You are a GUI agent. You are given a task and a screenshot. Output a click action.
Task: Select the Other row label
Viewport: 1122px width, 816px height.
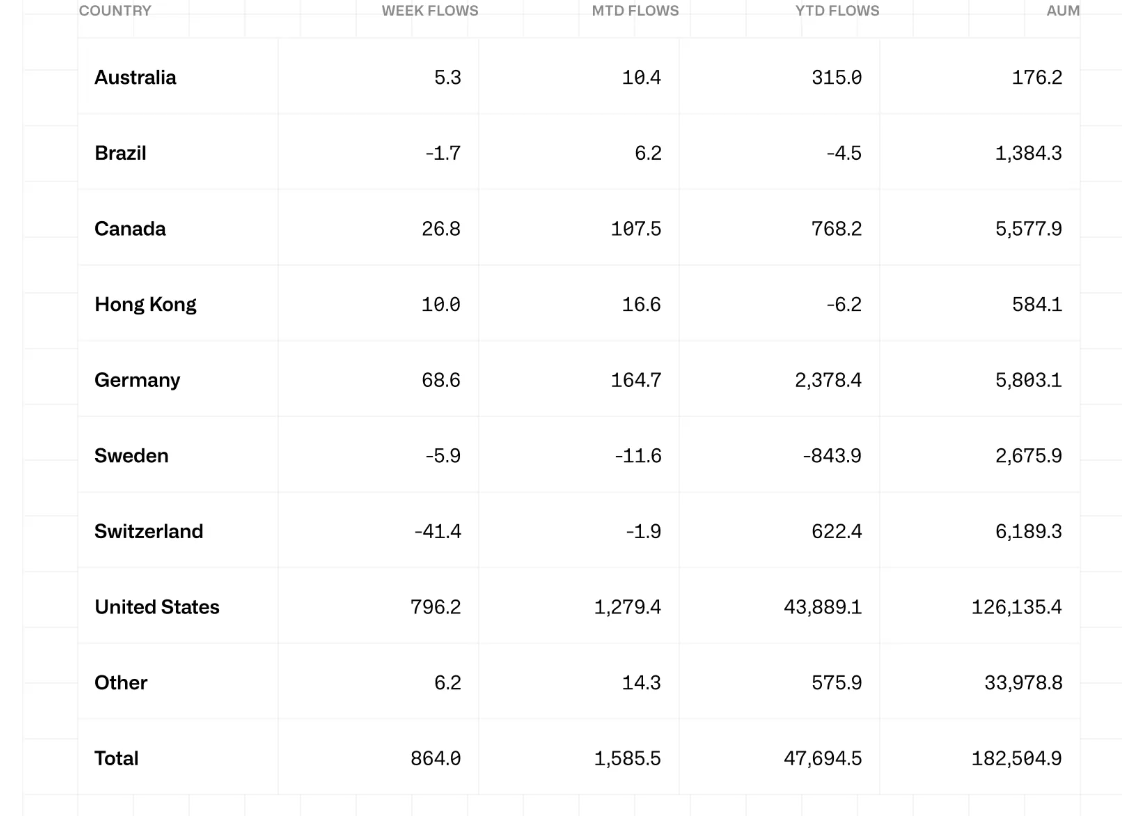tap(121, 683)
